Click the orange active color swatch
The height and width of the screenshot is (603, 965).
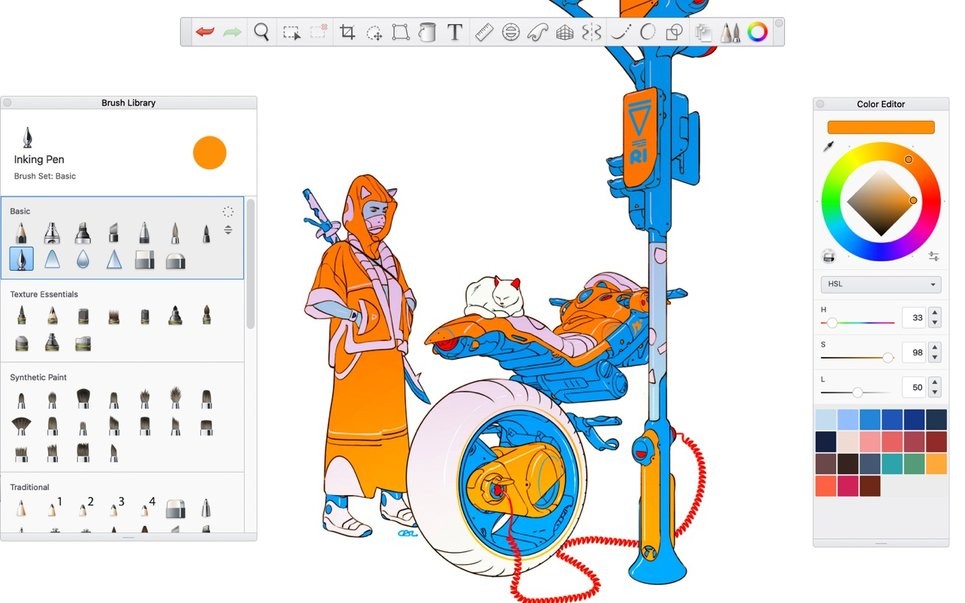point(880,126)
